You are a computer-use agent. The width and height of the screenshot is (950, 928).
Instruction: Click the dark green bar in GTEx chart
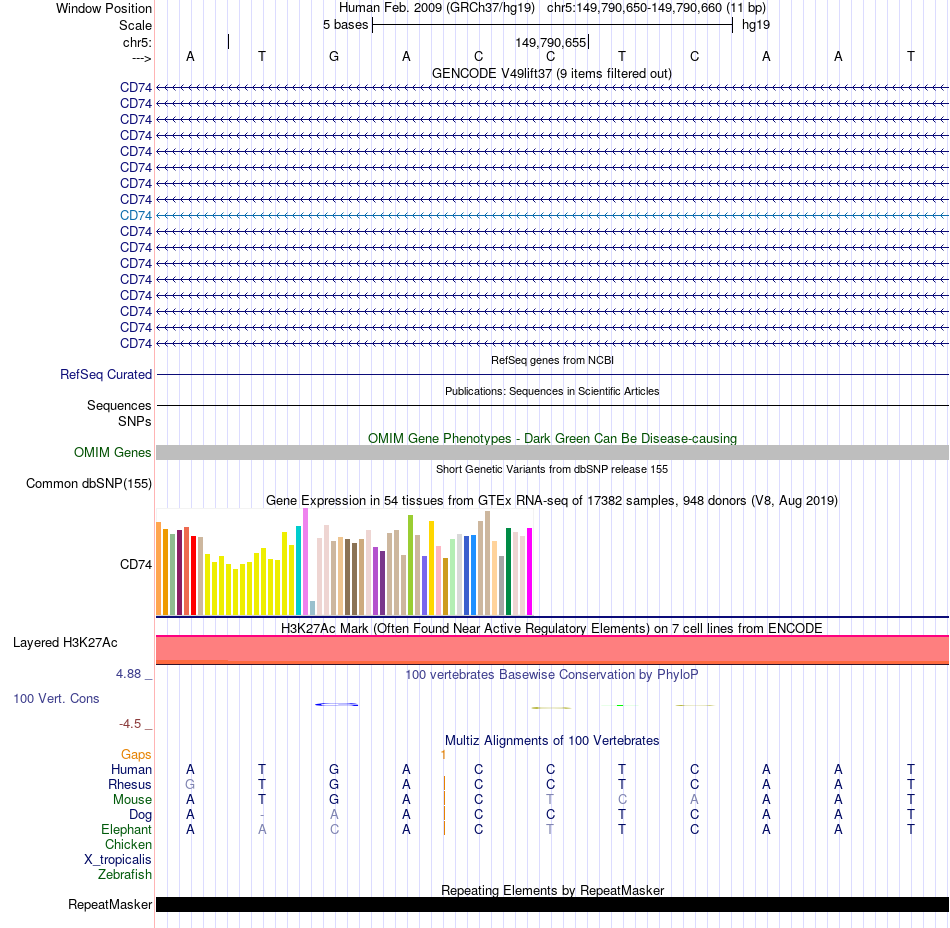508,572
